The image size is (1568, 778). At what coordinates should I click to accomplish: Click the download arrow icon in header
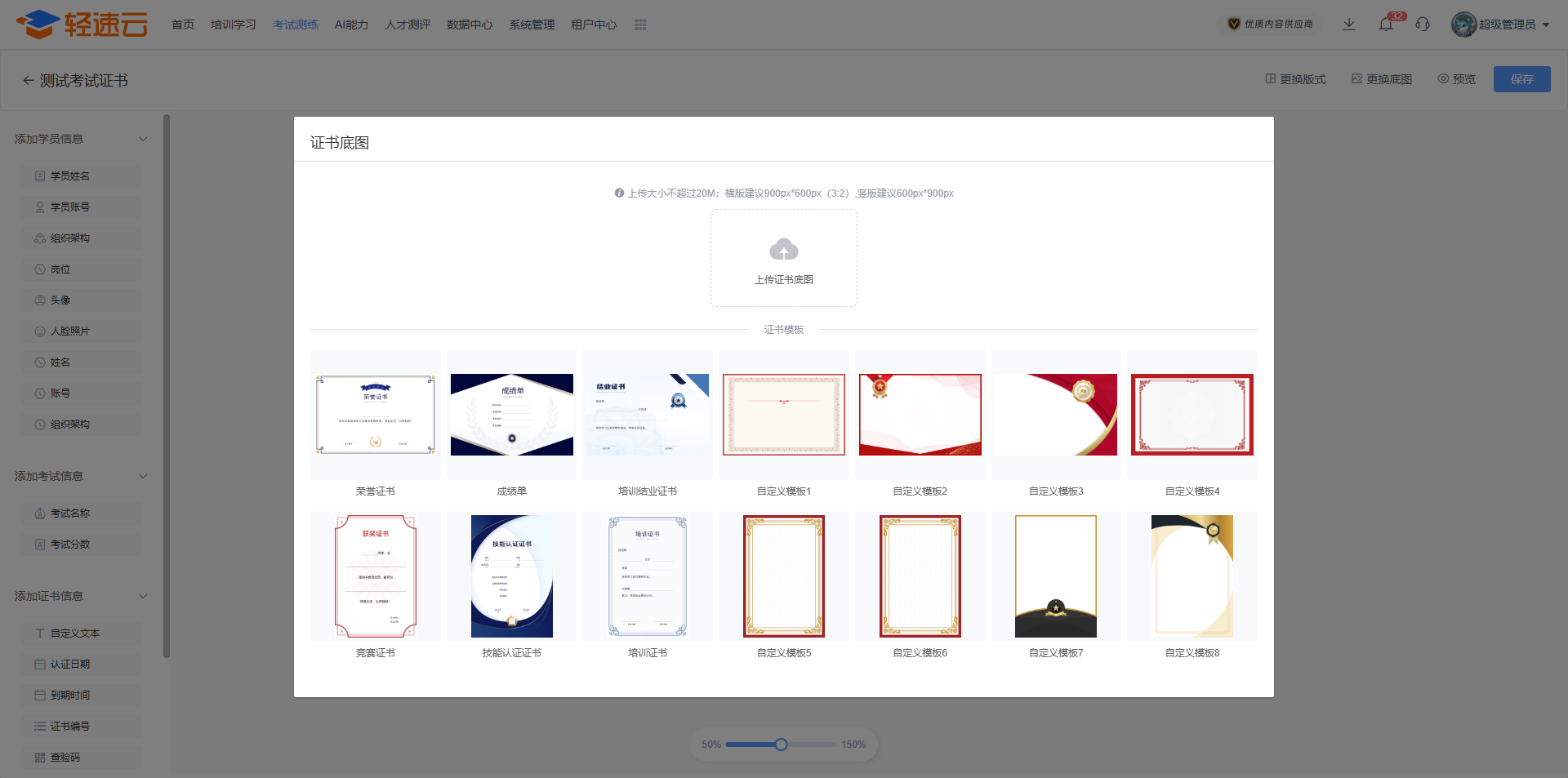click(x=1349, y=24)
